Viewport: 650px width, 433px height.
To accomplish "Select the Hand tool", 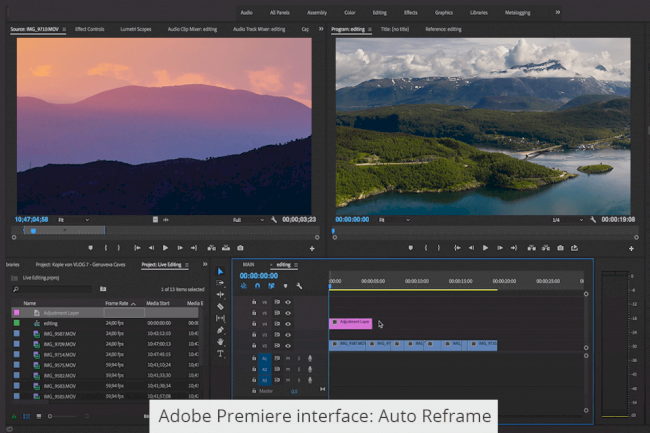I will click(221, 342).
